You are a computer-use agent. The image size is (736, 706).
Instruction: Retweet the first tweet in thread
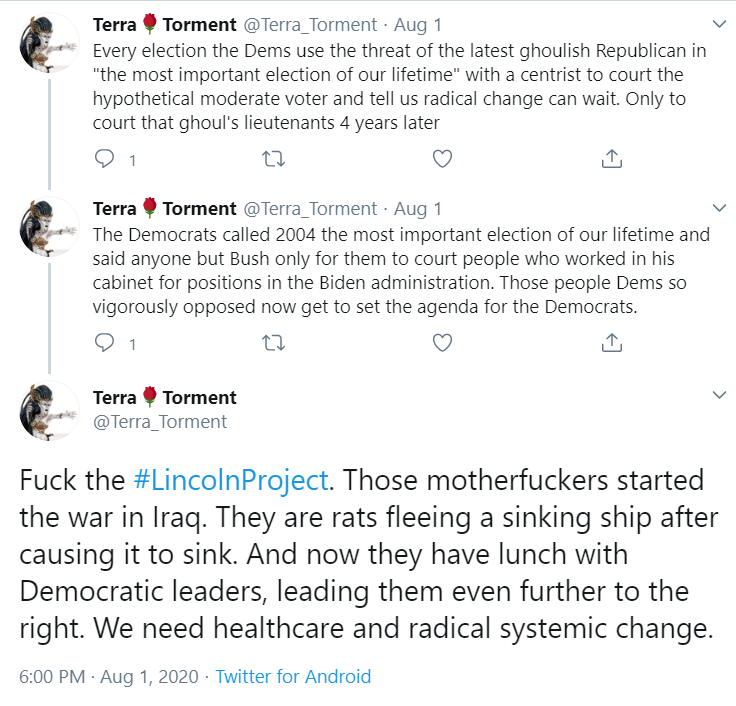click(x=273, y=159)
